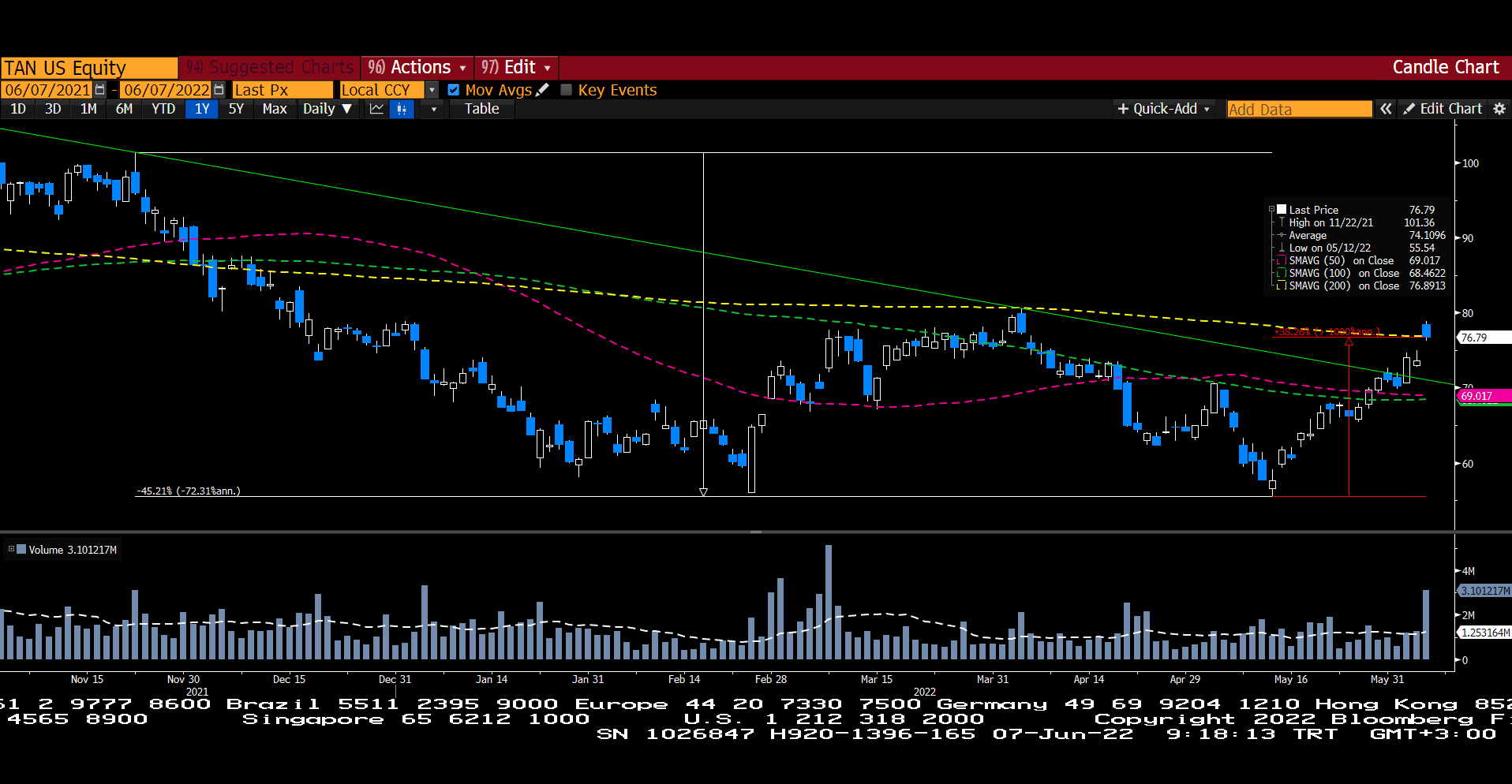Collapse the Volume legend expander
The image size is (1512, 784).
pos(11,549)
